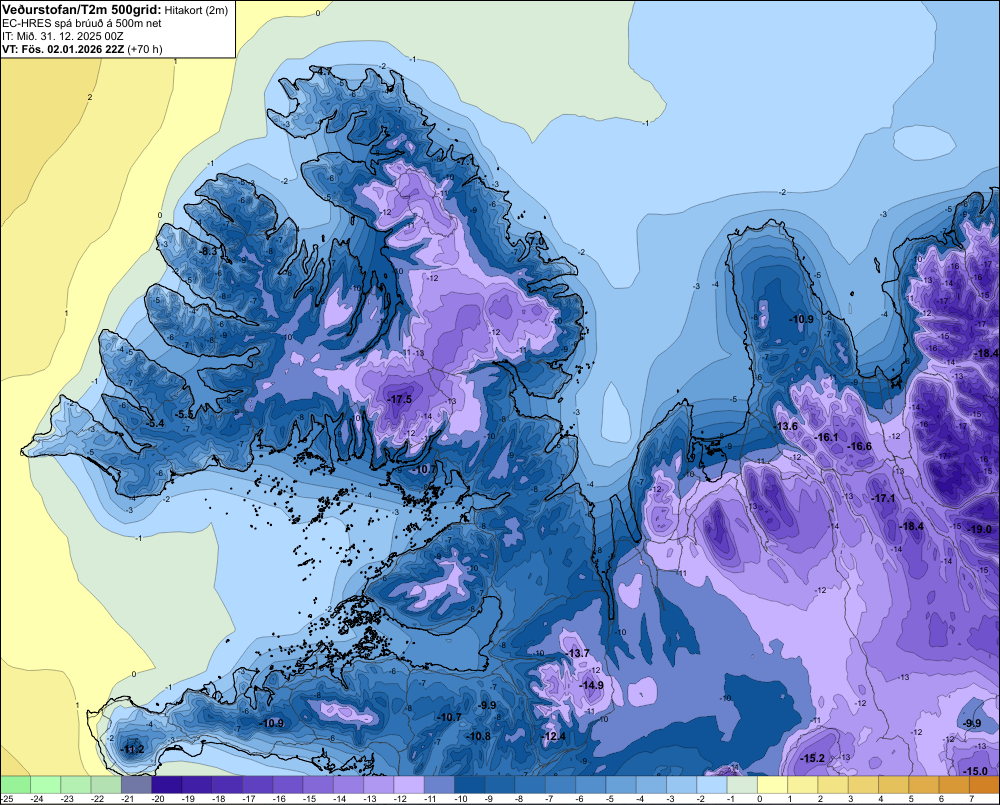Click the legend swatch labeled -11
This screenshot has width=1000, height=805.
[439, 784]
